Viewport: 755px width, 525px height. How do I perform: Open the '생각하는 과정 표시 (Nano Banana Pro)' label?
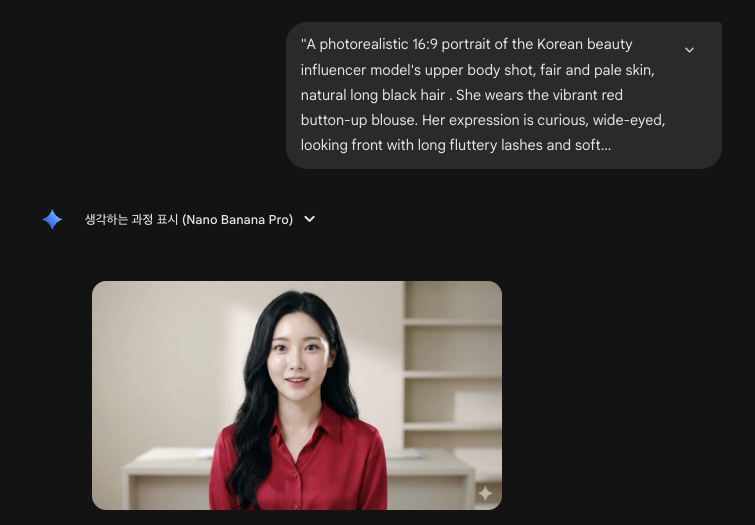189,220
